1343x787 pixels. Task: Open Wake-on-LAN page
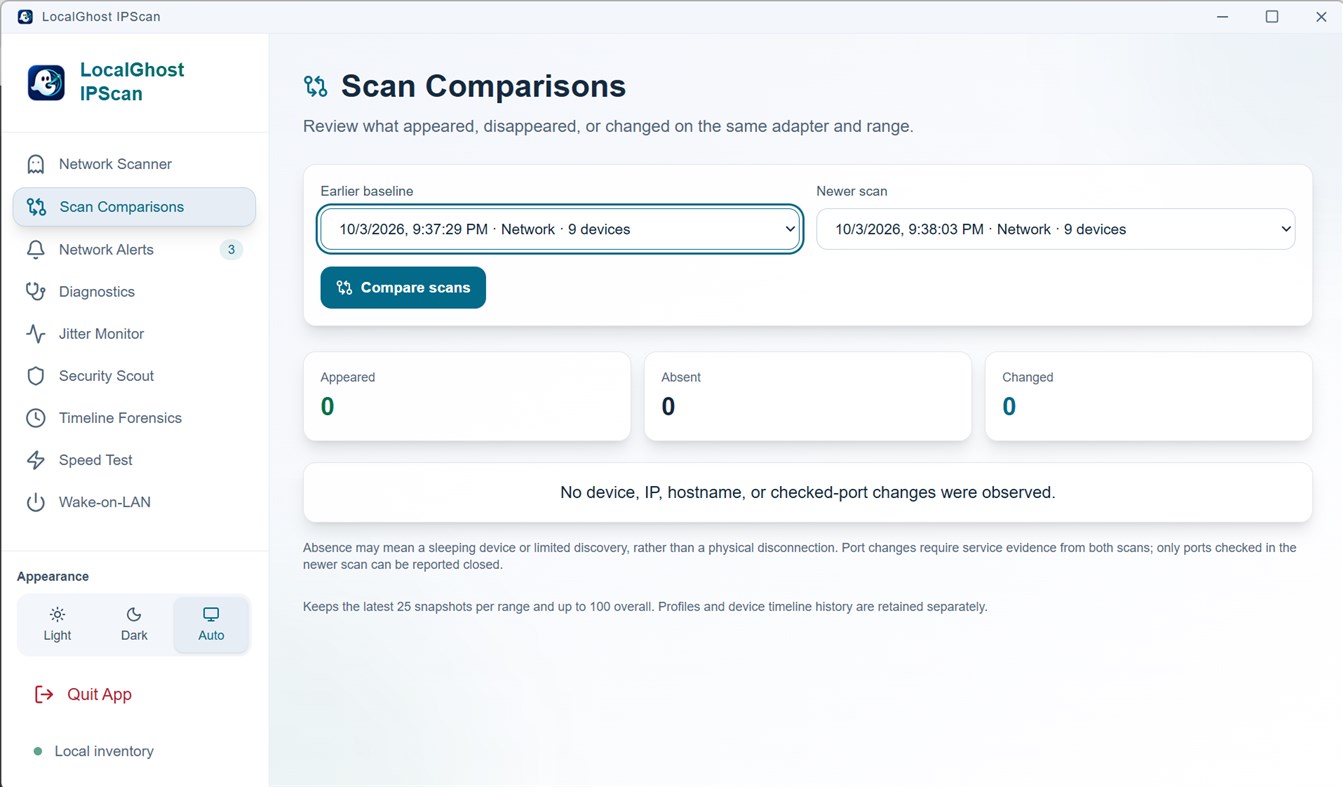134,502
